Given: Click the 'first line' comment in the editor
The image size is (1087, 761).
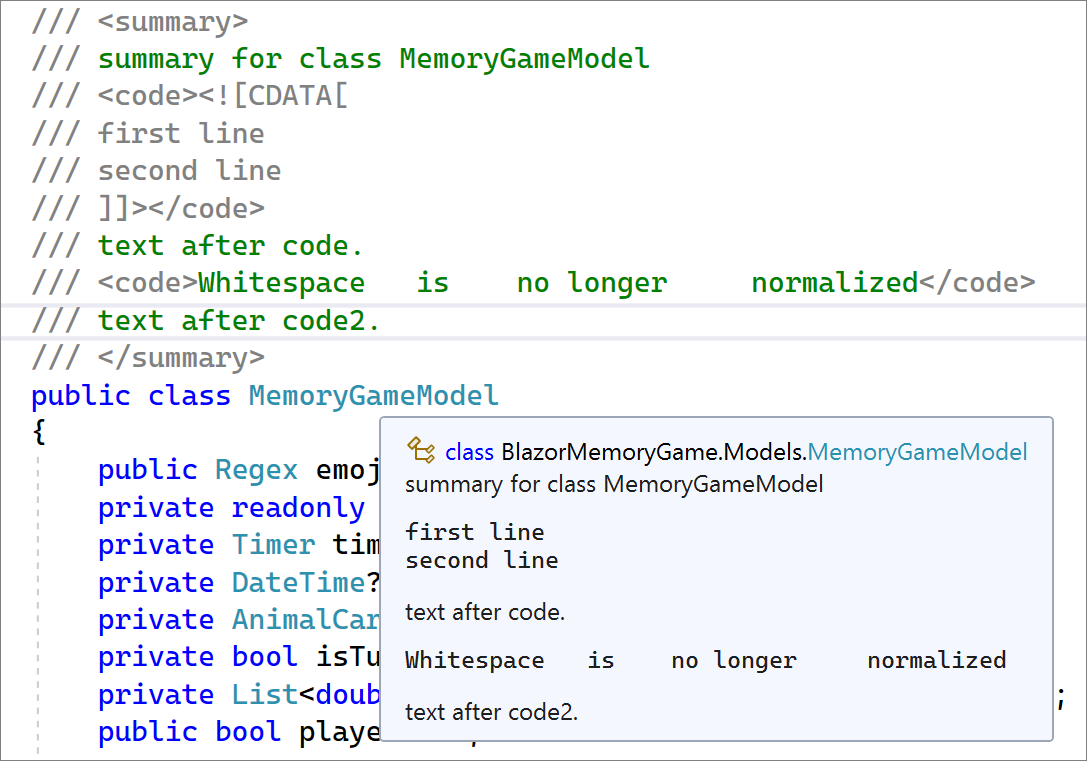Looking at the screenshot, I should tap(182, 133).
